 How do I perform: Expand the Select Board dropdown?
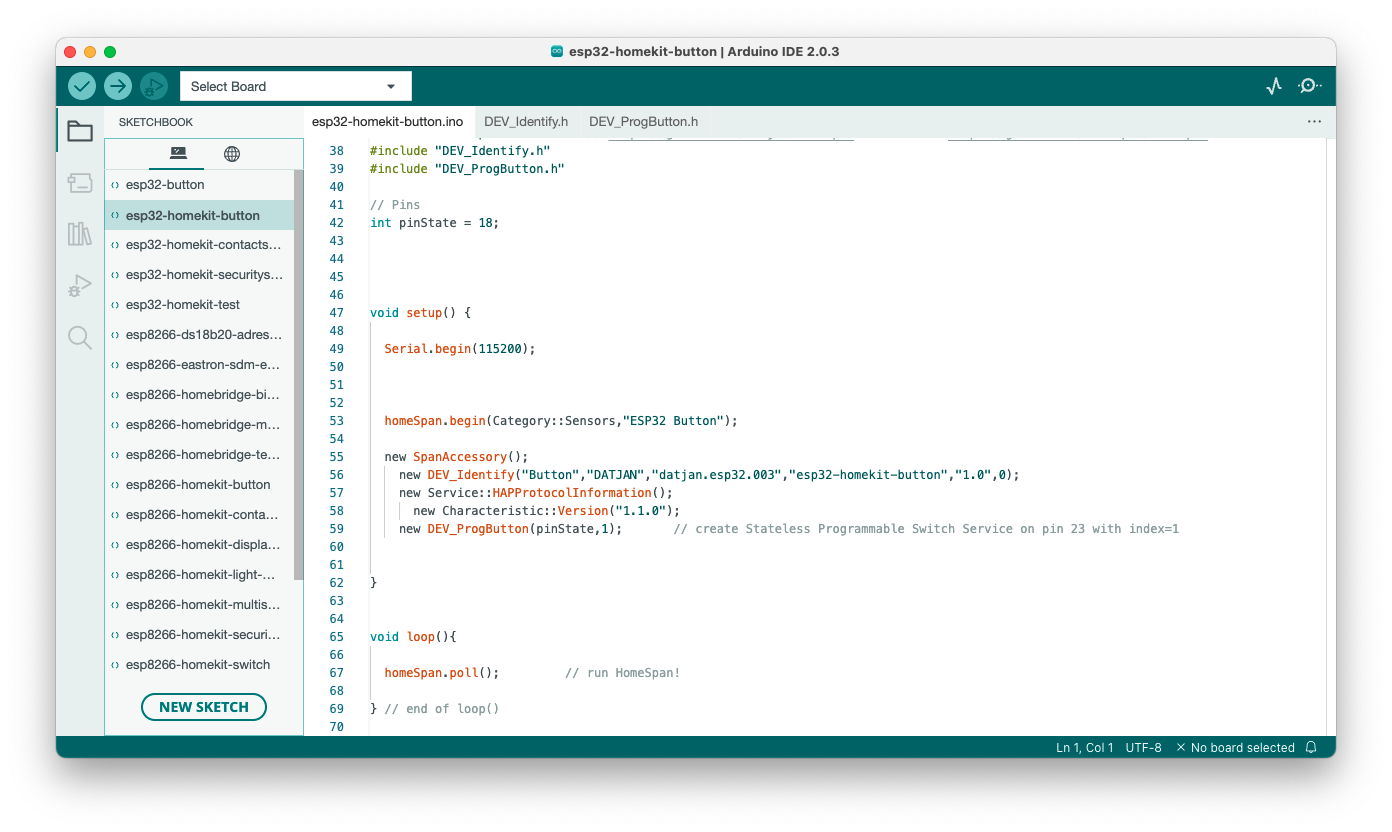(x=295, y=86)
